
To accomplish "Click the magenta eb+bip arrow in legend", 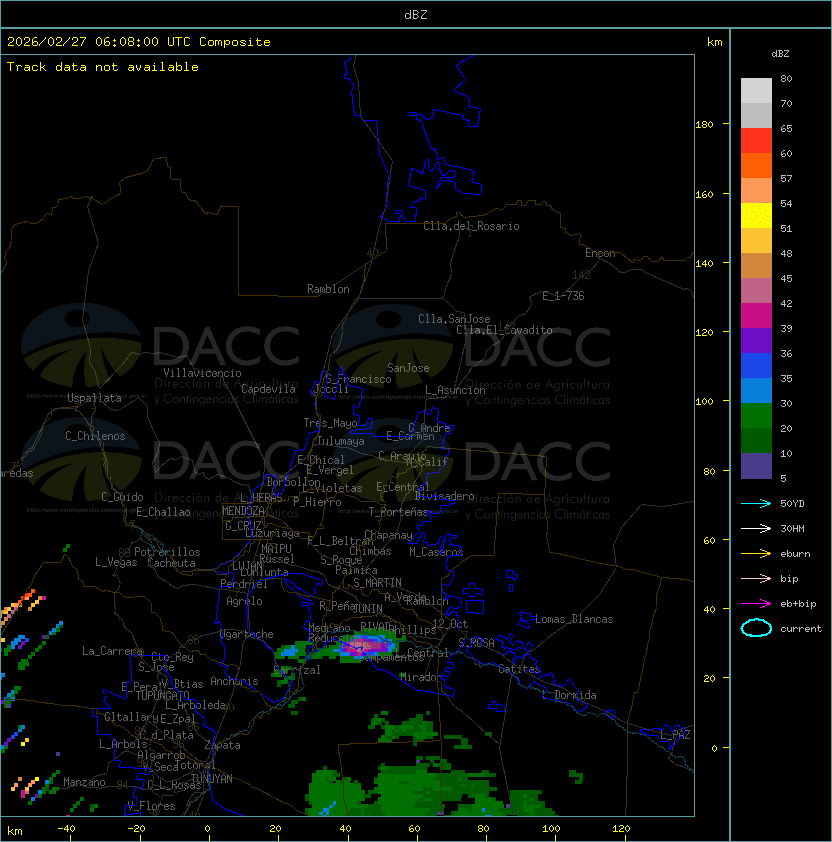I will click(x=756, y=604).
